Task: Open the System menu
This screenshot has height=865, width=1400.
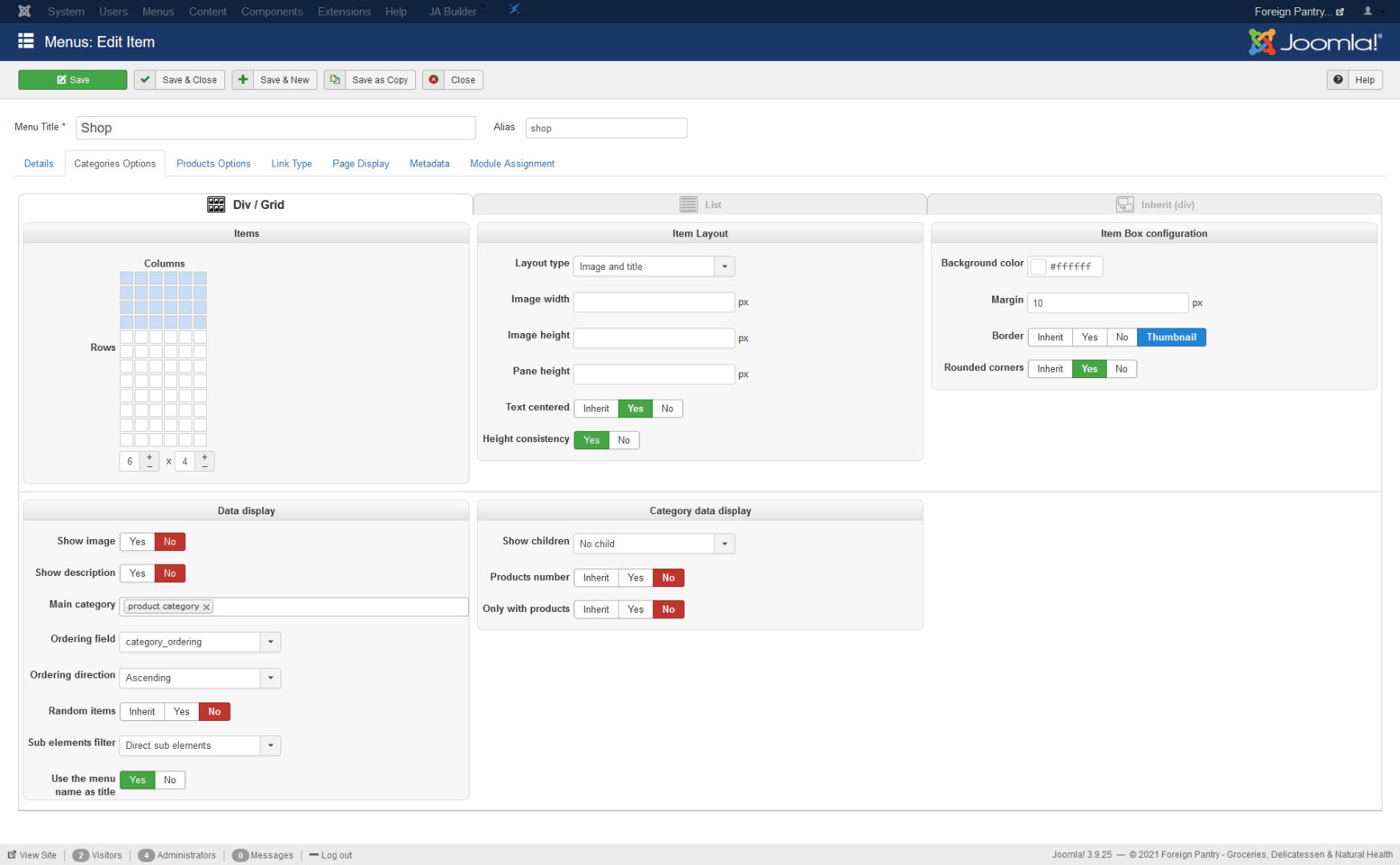Action: (66, 11)
